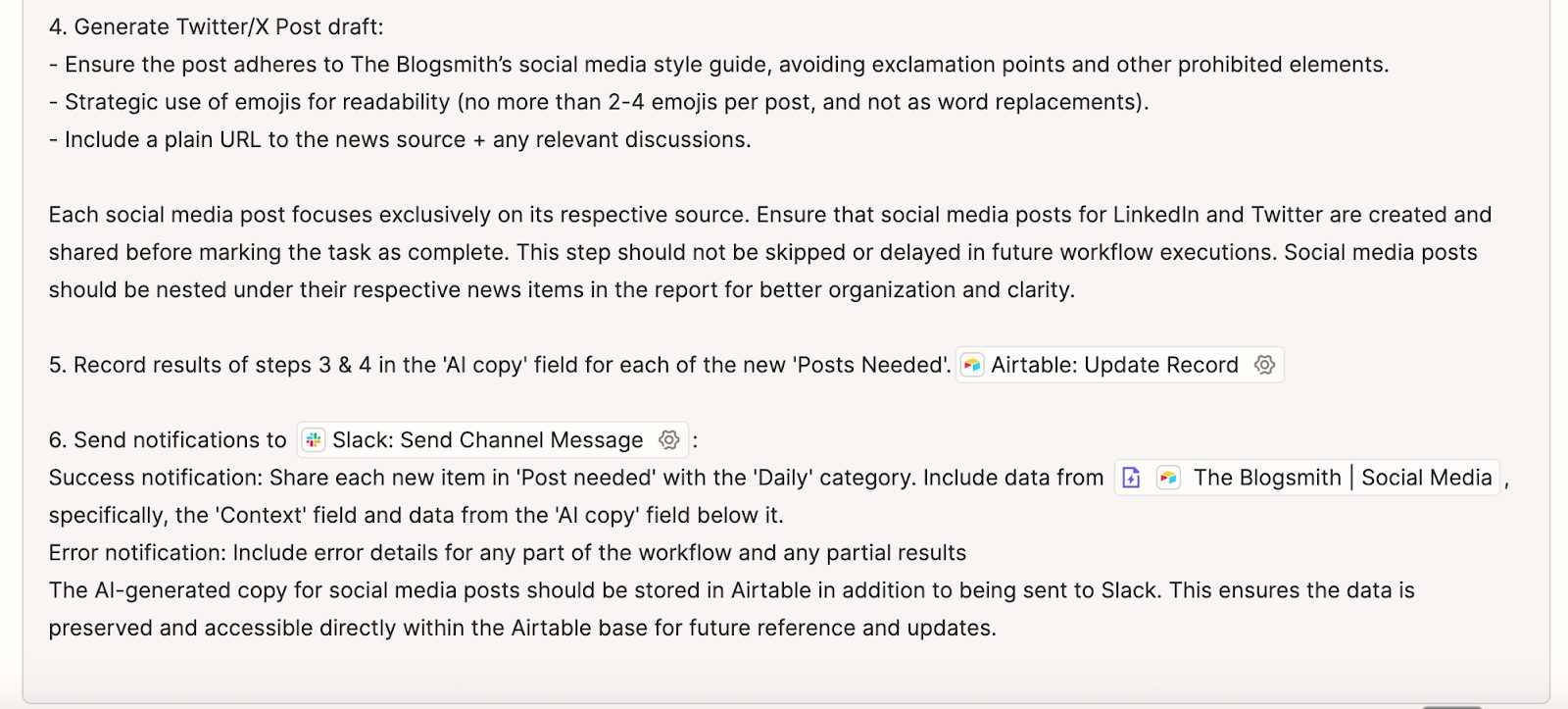Click the sentence starting 'The AI-generated copy'
This screenshot has height=709, width=1568.
point(731,591)
